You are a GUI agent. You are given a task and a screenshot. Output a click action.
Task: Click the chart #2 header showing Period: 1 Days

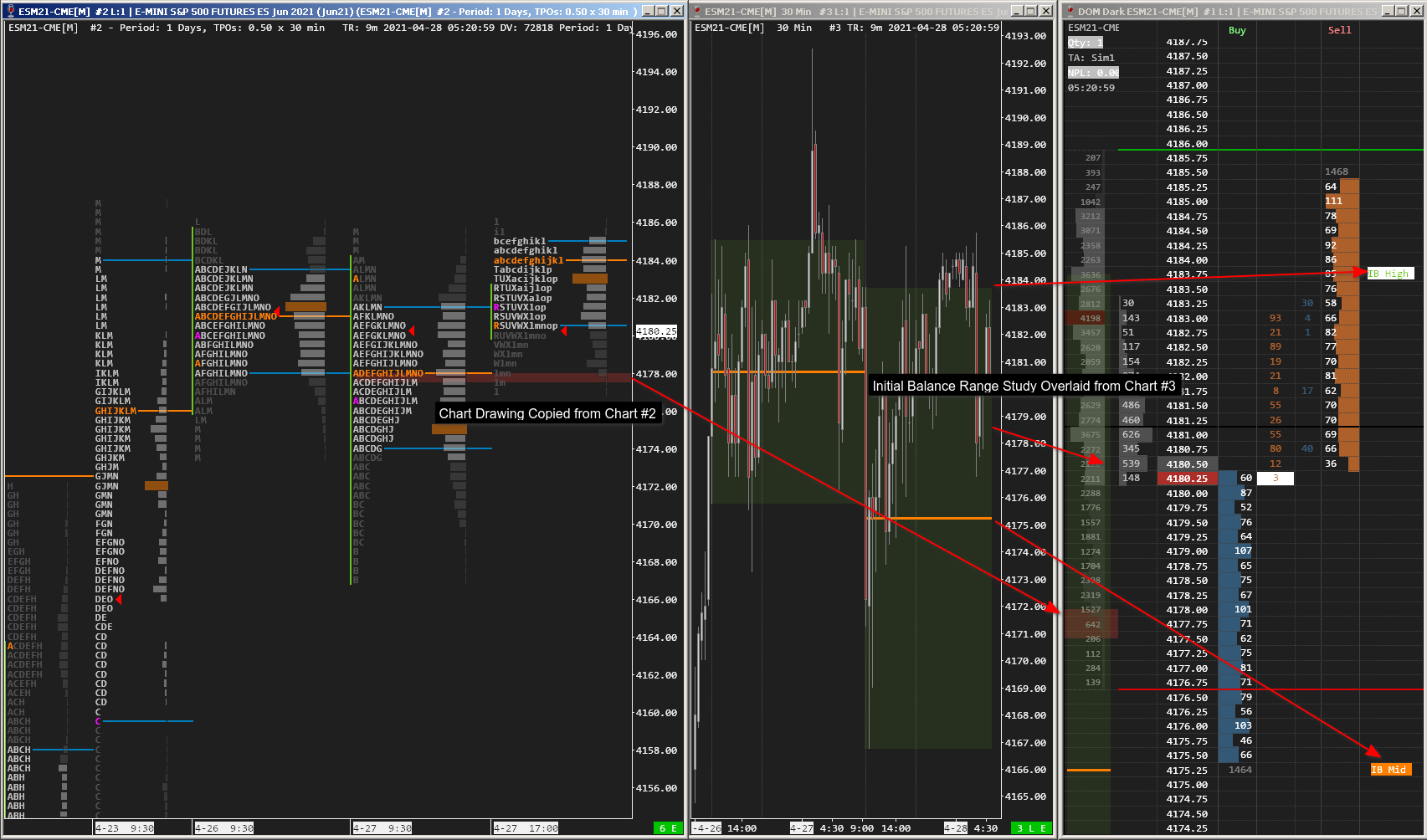pos(319,28)
